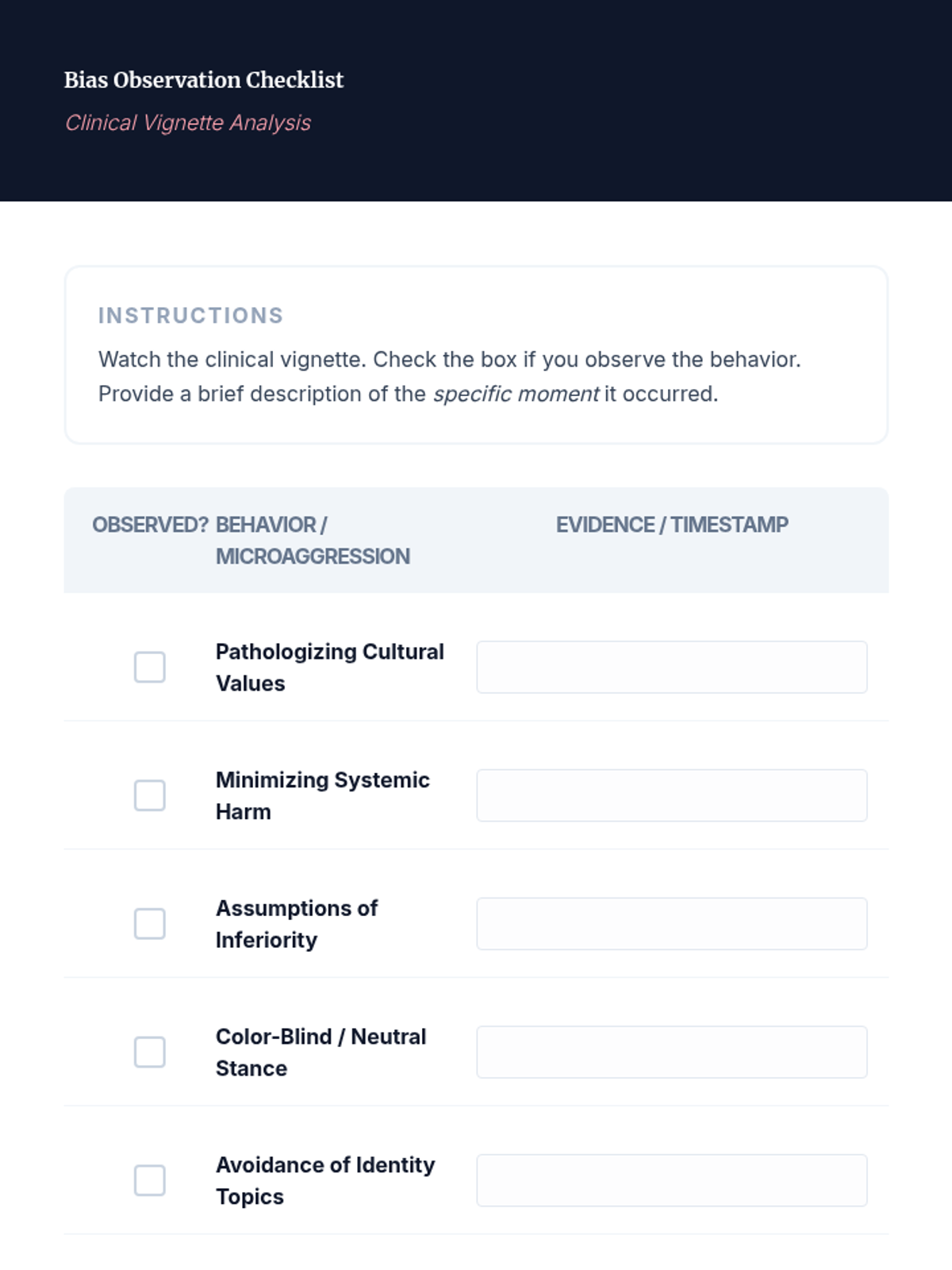Click the Avoidance of Identity Topics label

click(x=325, y=1180)
